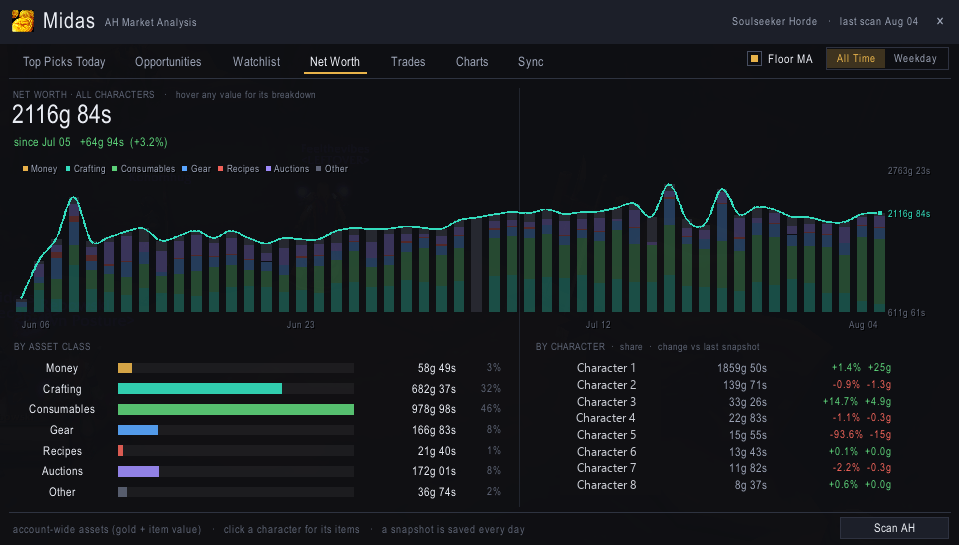
Task: Open the Watchlist tab
Action: tap(256, 62)
